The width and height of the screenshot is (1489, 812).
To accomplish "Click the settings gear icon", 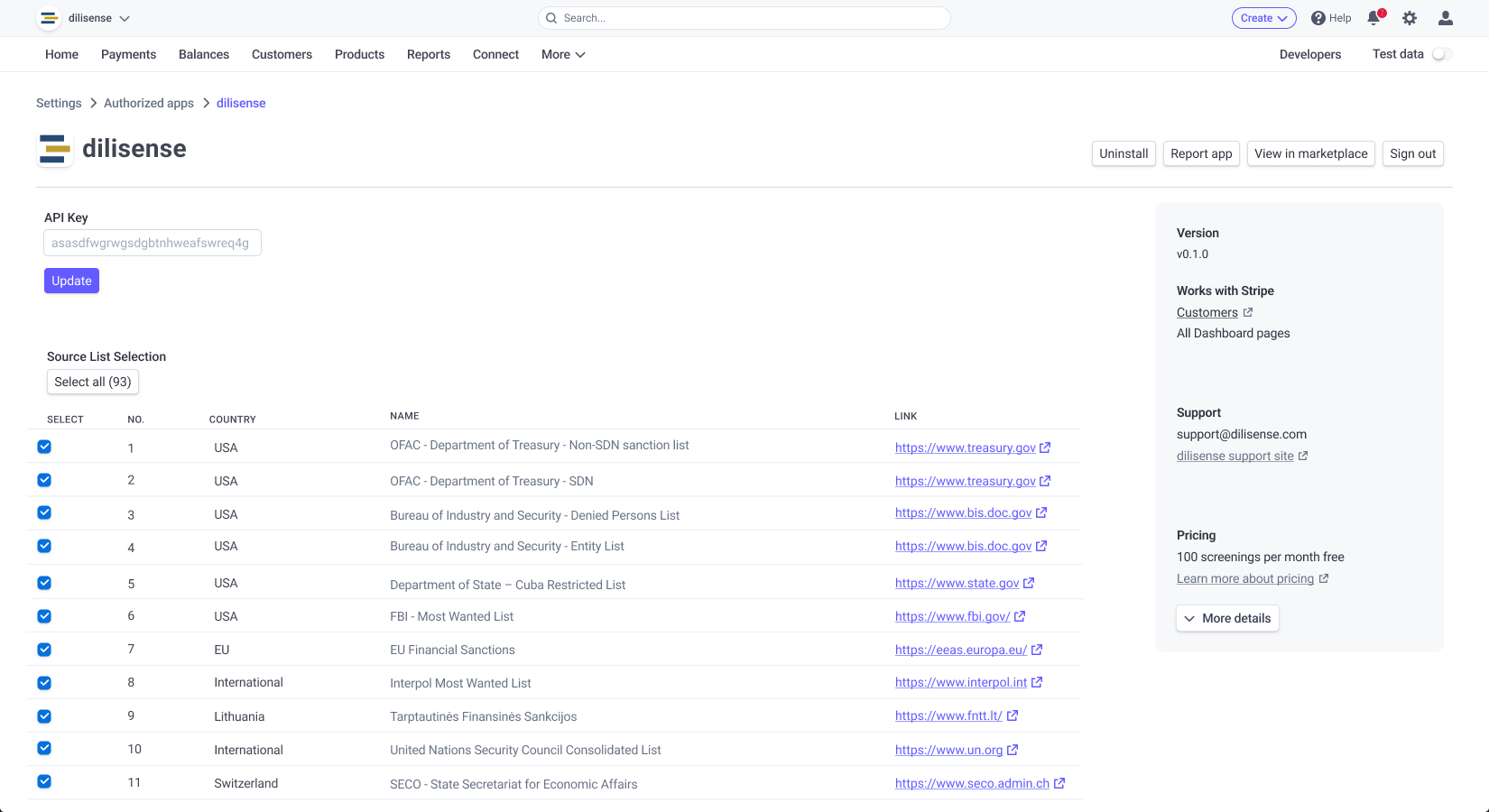I will coord(1410,18).
